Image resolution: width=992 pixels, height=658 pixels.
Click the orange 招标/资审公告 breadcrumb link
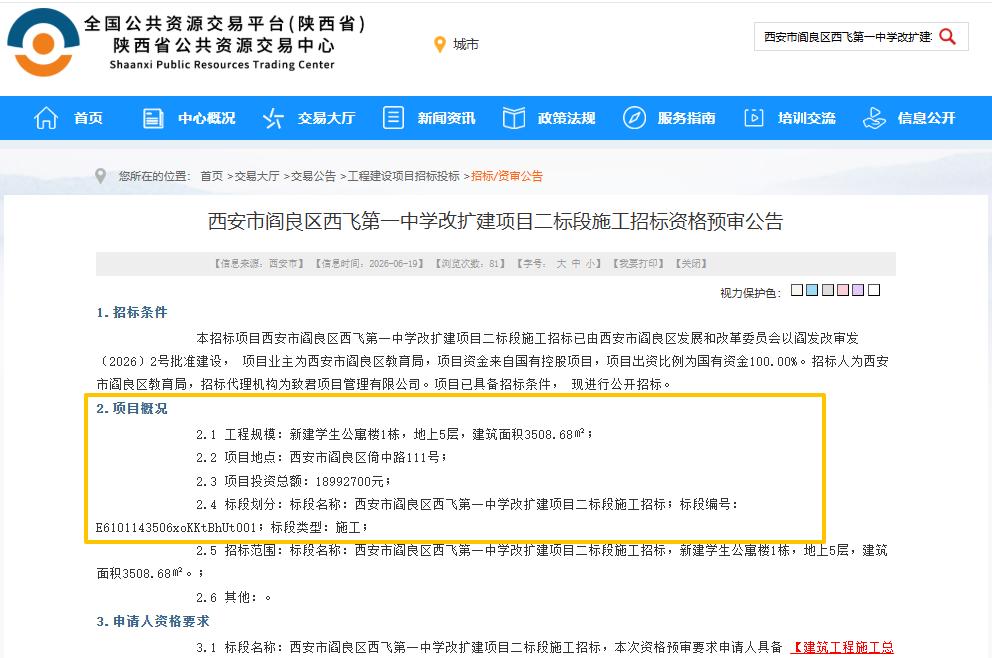pos(507,176)
